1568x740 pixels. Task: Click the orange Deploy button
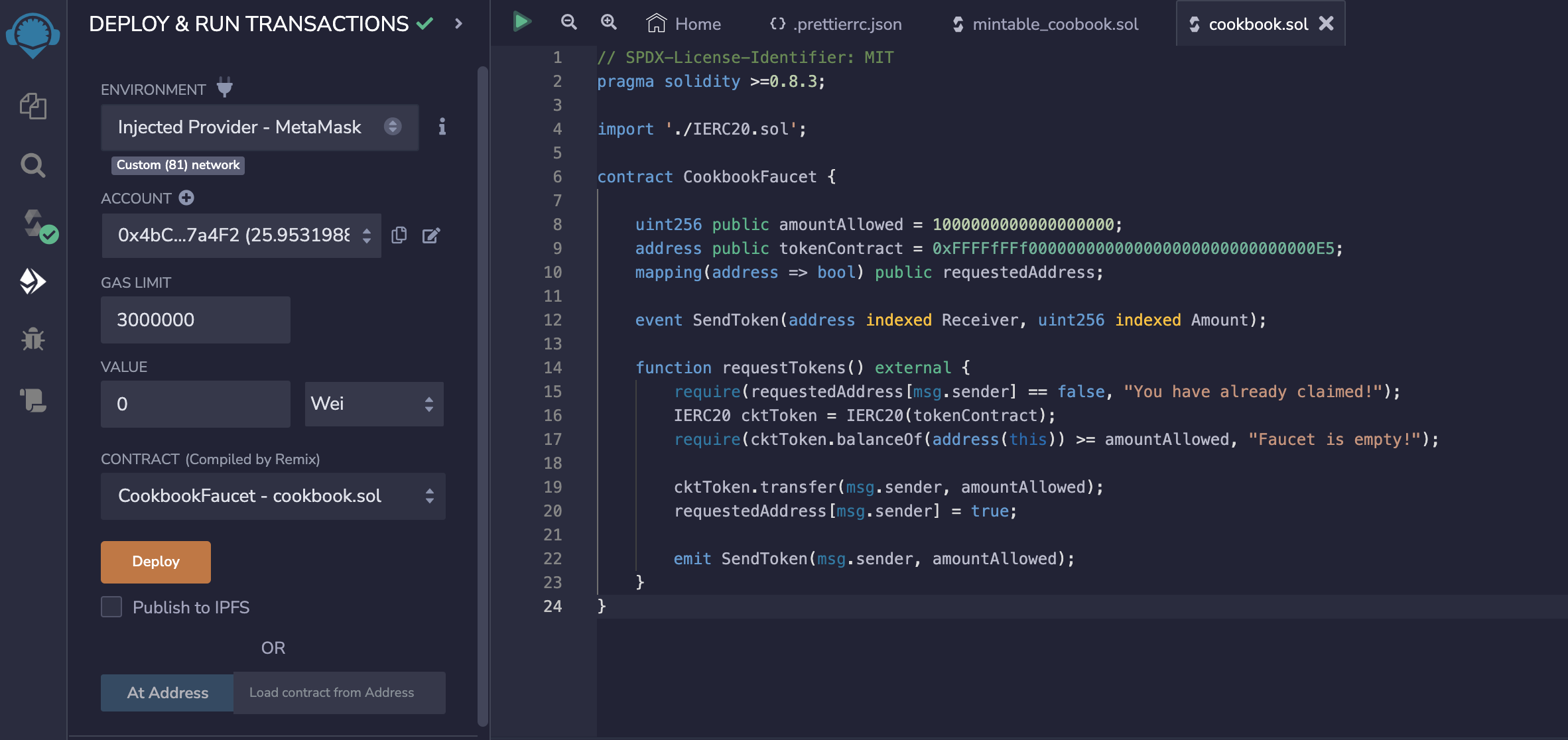(x=156, y=562)
